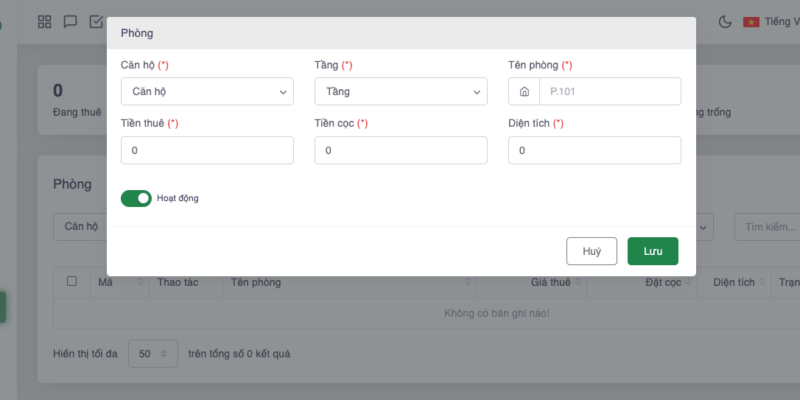Click the grid apps icon in header

tap(44, 21)
